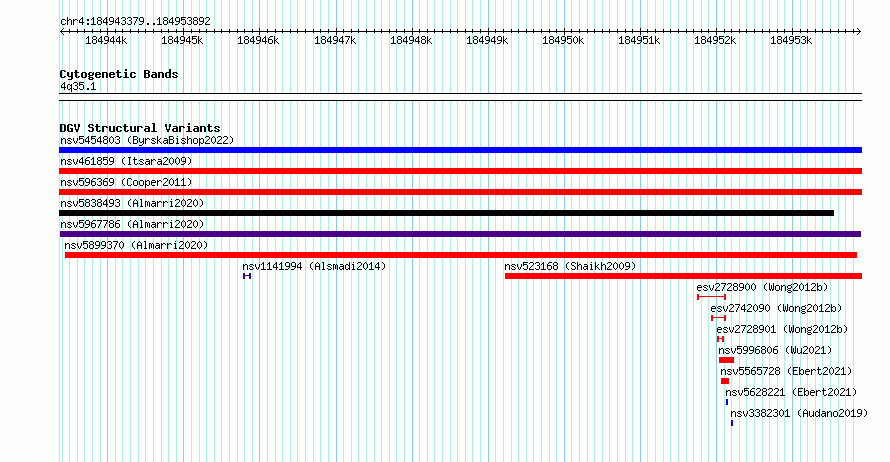Viewport: 890px width, 462px height.
Task: Click the red nsv461859 variant bar
Action: (460, 171)
